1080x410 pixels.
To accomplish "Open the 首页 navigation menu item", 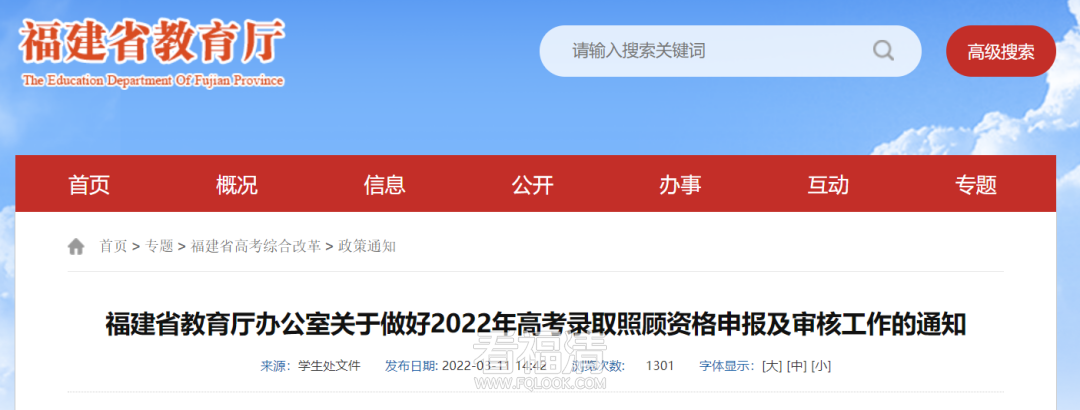I will (x=89, y=185).
